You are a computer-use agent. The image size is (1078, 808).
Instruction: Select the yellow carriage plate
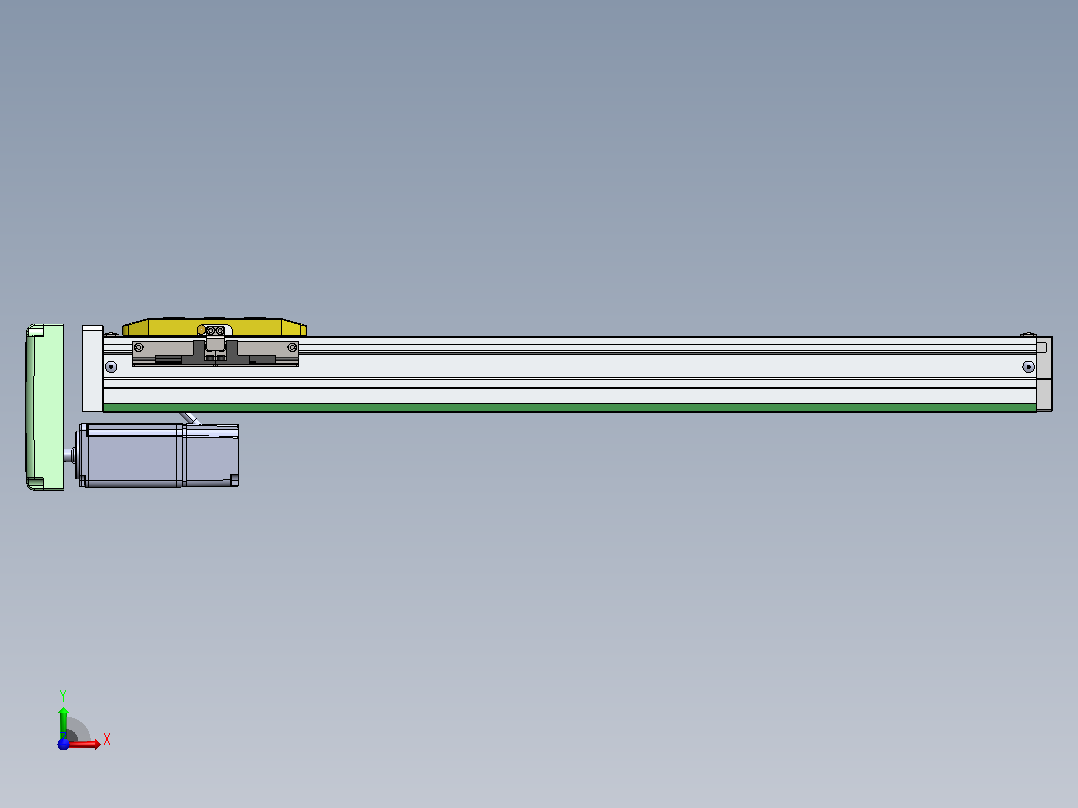tap(214, 327)
